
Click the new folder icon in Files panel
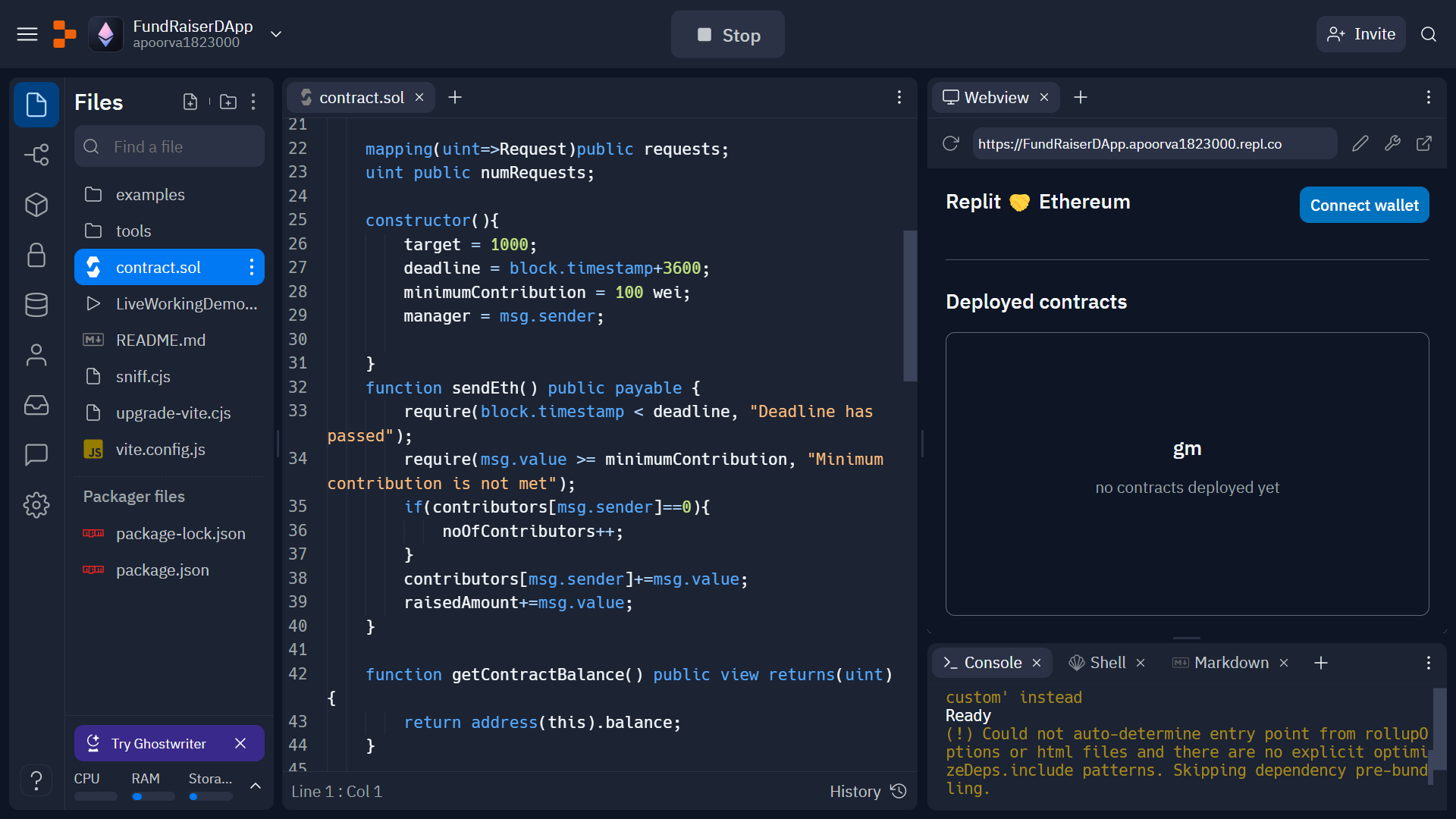click(x=227, y=102)
